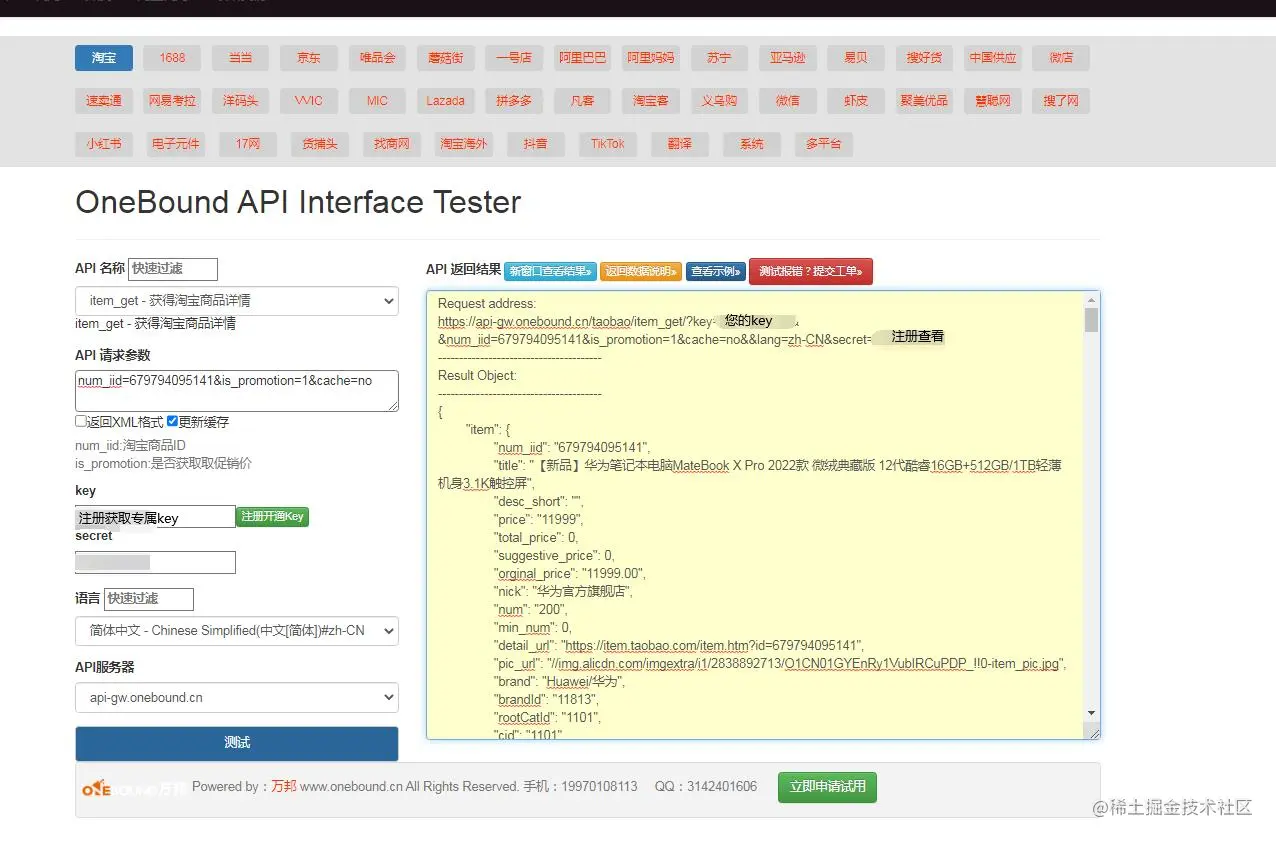Screen dimensions: 1276x841
Task: Enable the 返回XML格式 checkbox
Action: [81, 422]
